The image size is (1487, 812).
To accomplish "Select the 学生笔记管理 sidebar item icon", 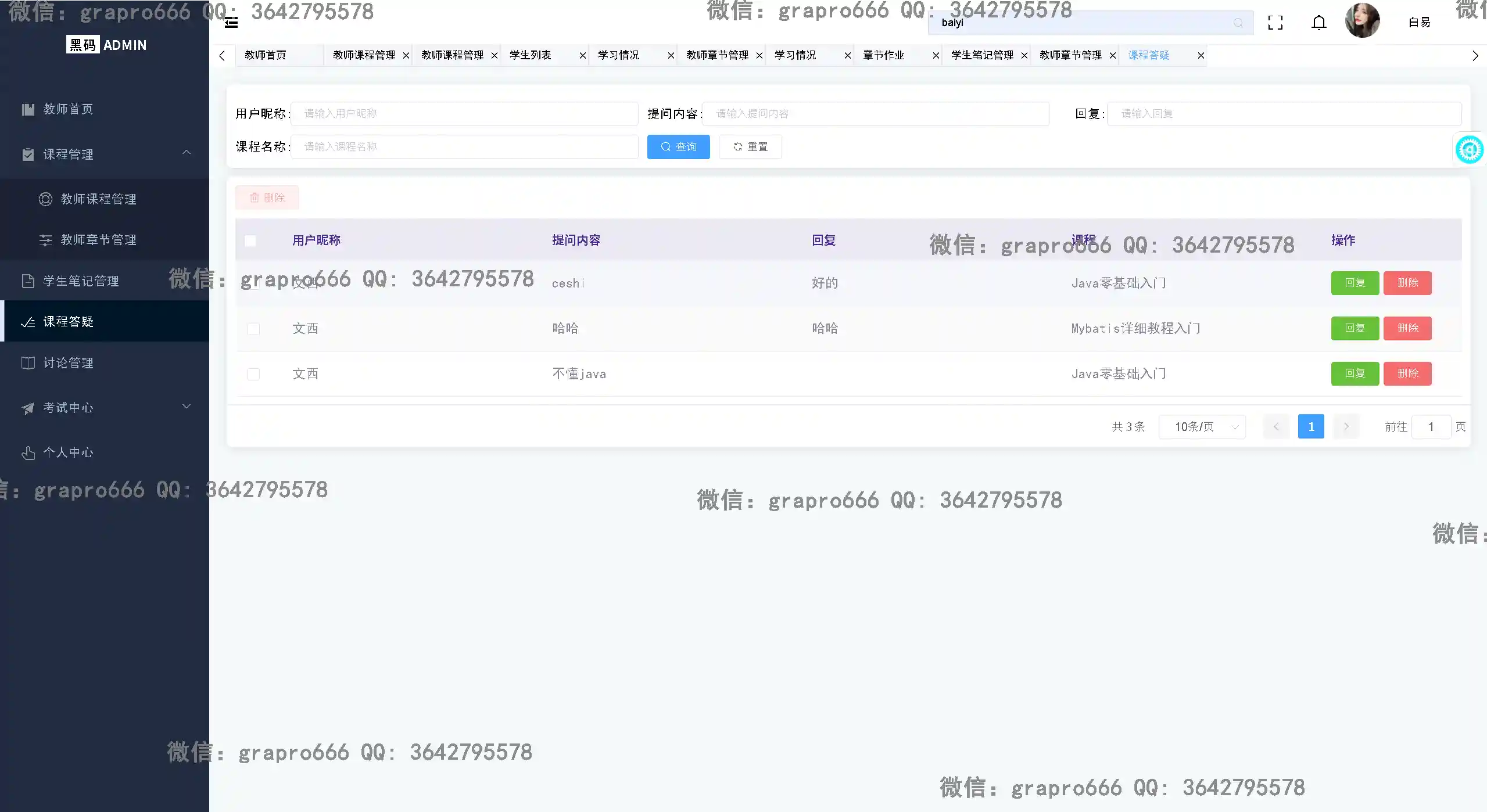I will click(28, 281).
